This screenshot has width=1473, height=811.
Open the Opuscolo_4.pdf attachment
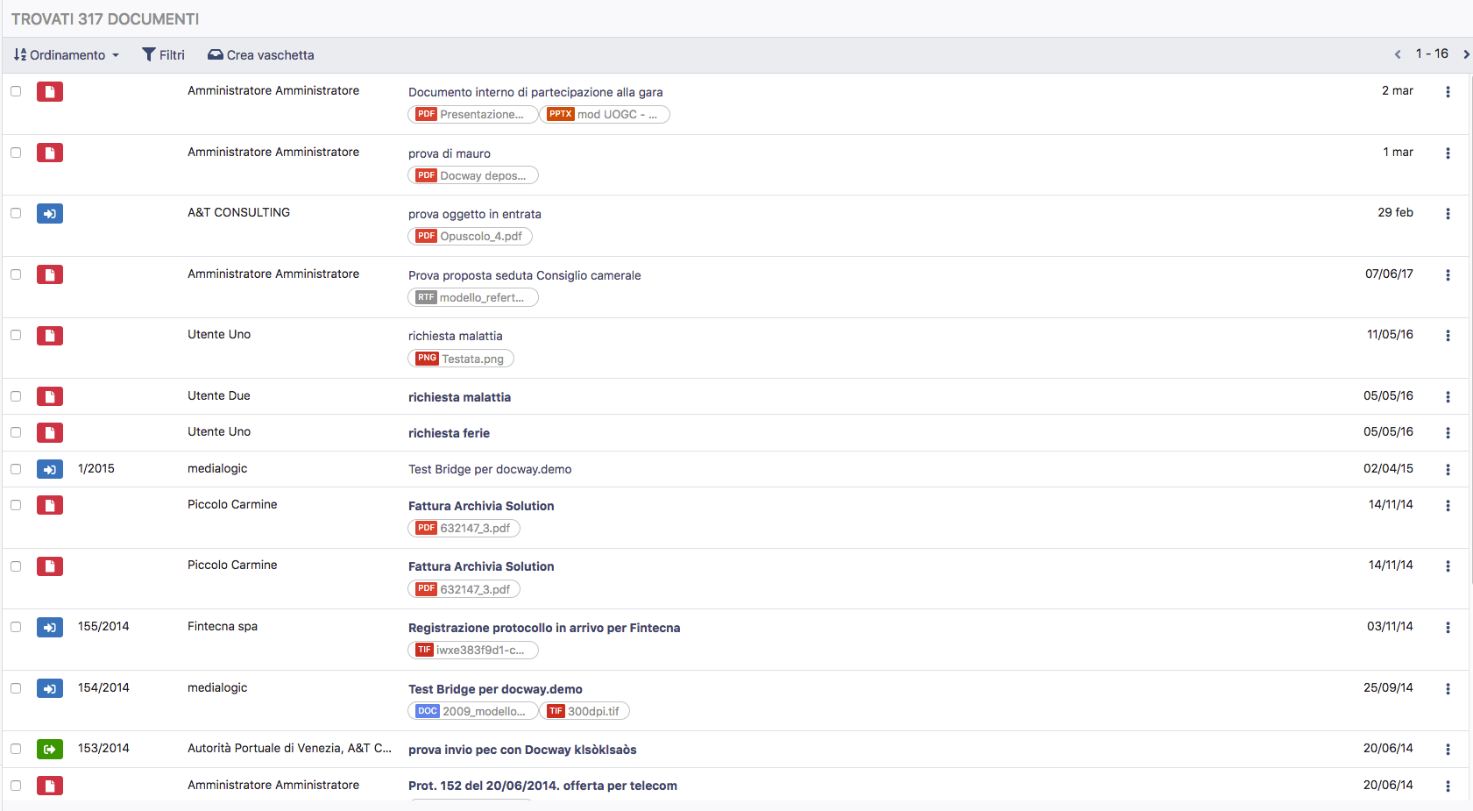pos(471,236)
